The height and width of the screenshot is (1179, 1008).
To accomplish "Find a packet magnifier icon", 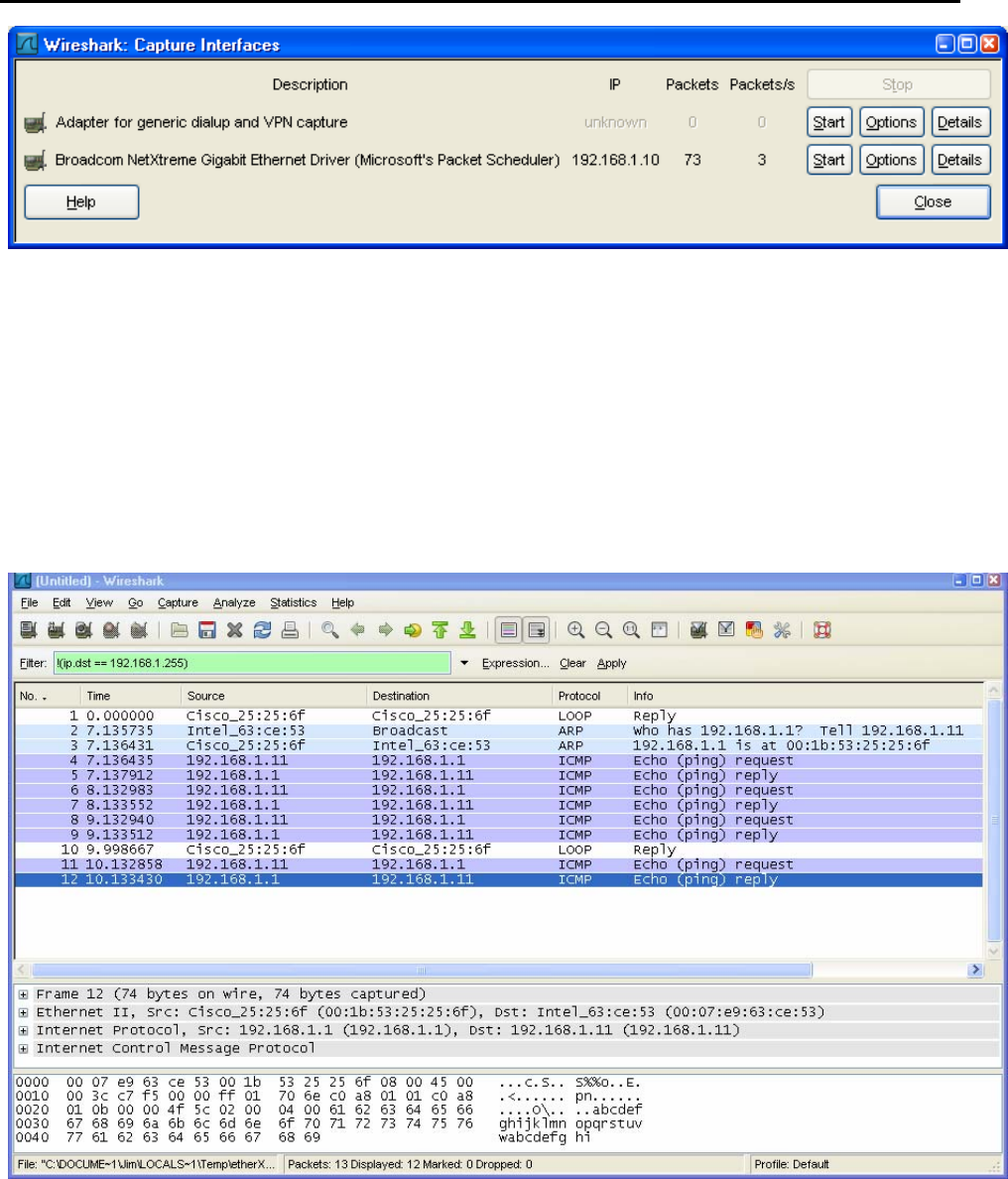I will point(329,630).
